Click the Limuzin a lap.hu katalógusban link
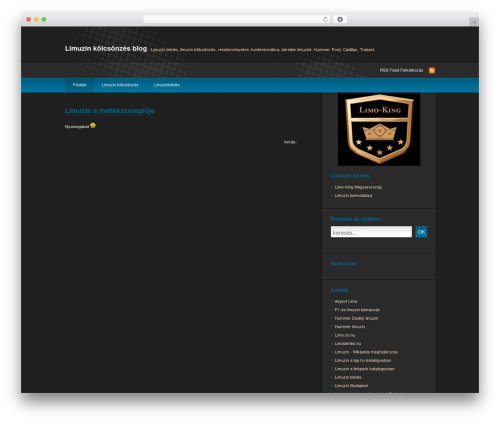500x423 pixels. tap(363, 361)
